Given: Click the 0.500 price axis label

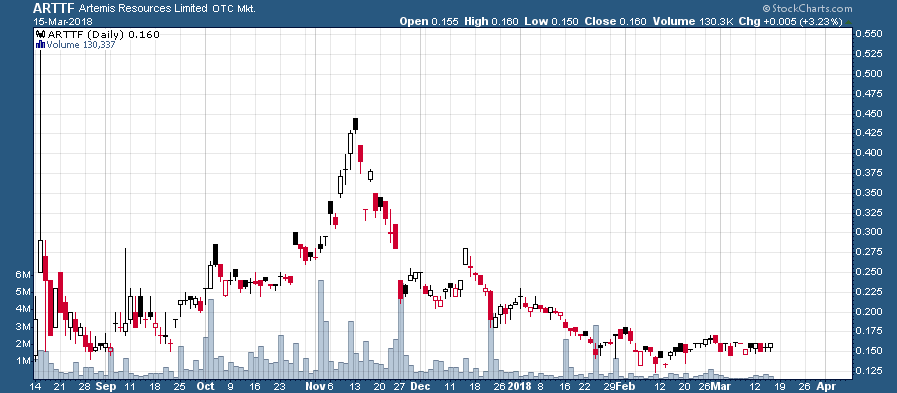Looking at the screenshot, I should tap(868, 74).
